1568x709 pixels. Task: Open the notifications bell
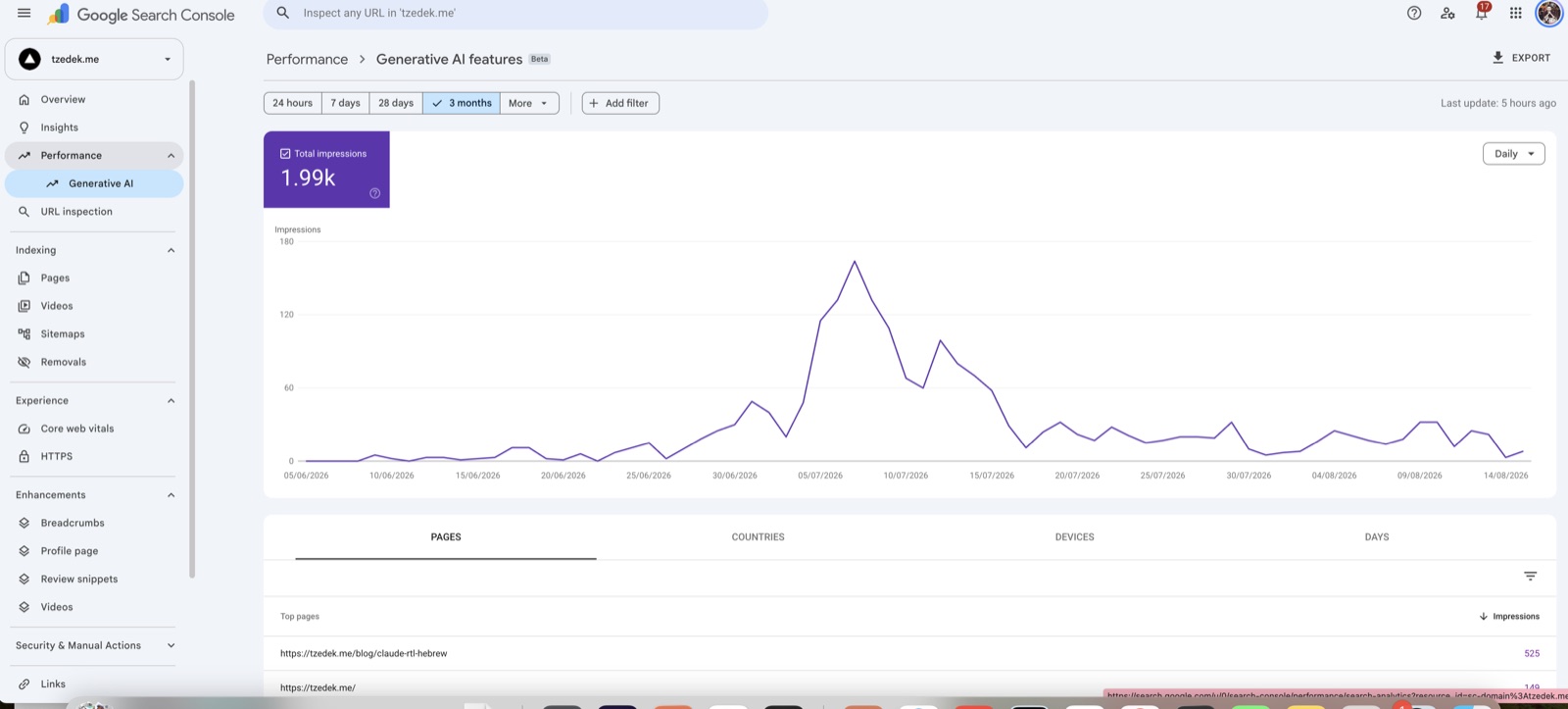click(1482, 13)
